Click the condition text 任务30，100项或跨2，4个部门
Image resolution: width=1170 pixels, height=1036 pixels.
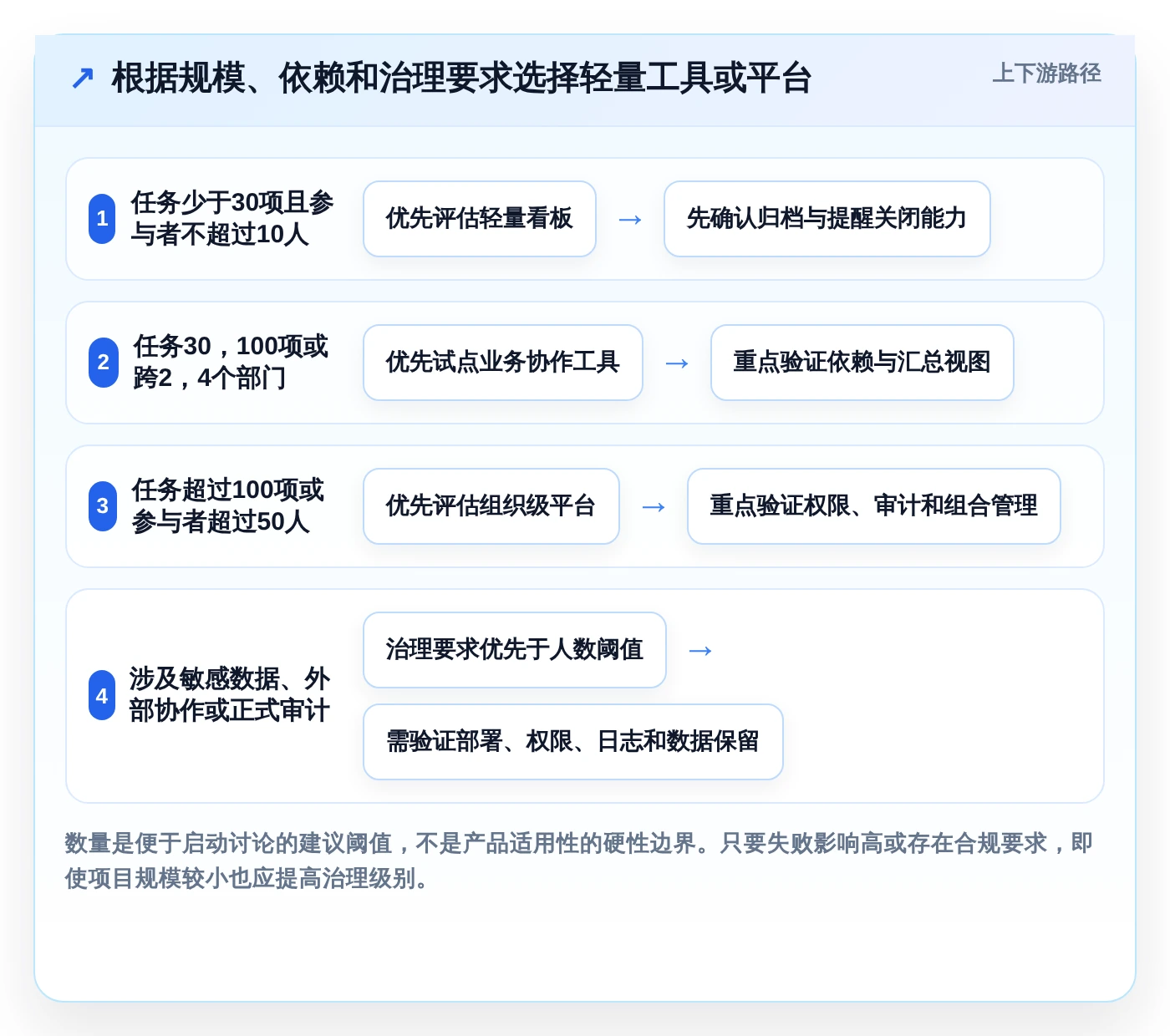pos(231,363)
